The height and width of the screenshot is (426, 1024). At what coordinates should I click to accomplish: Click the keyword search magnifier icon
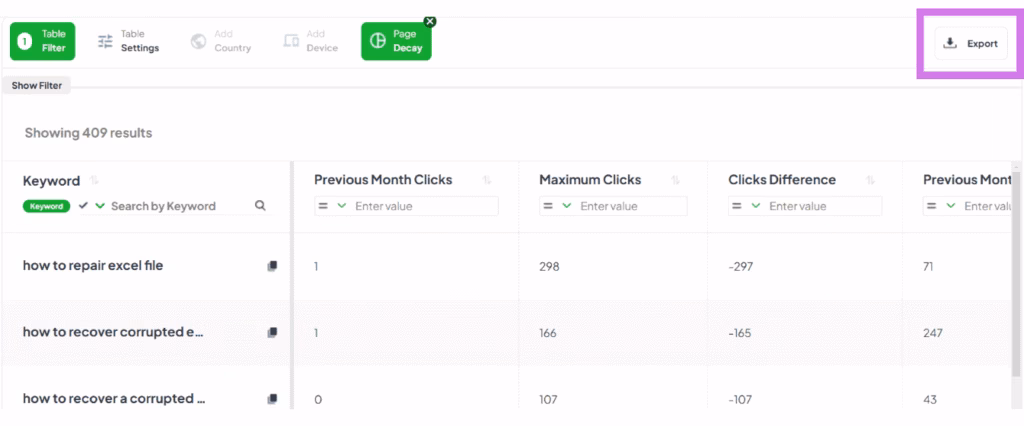point(260,206)
